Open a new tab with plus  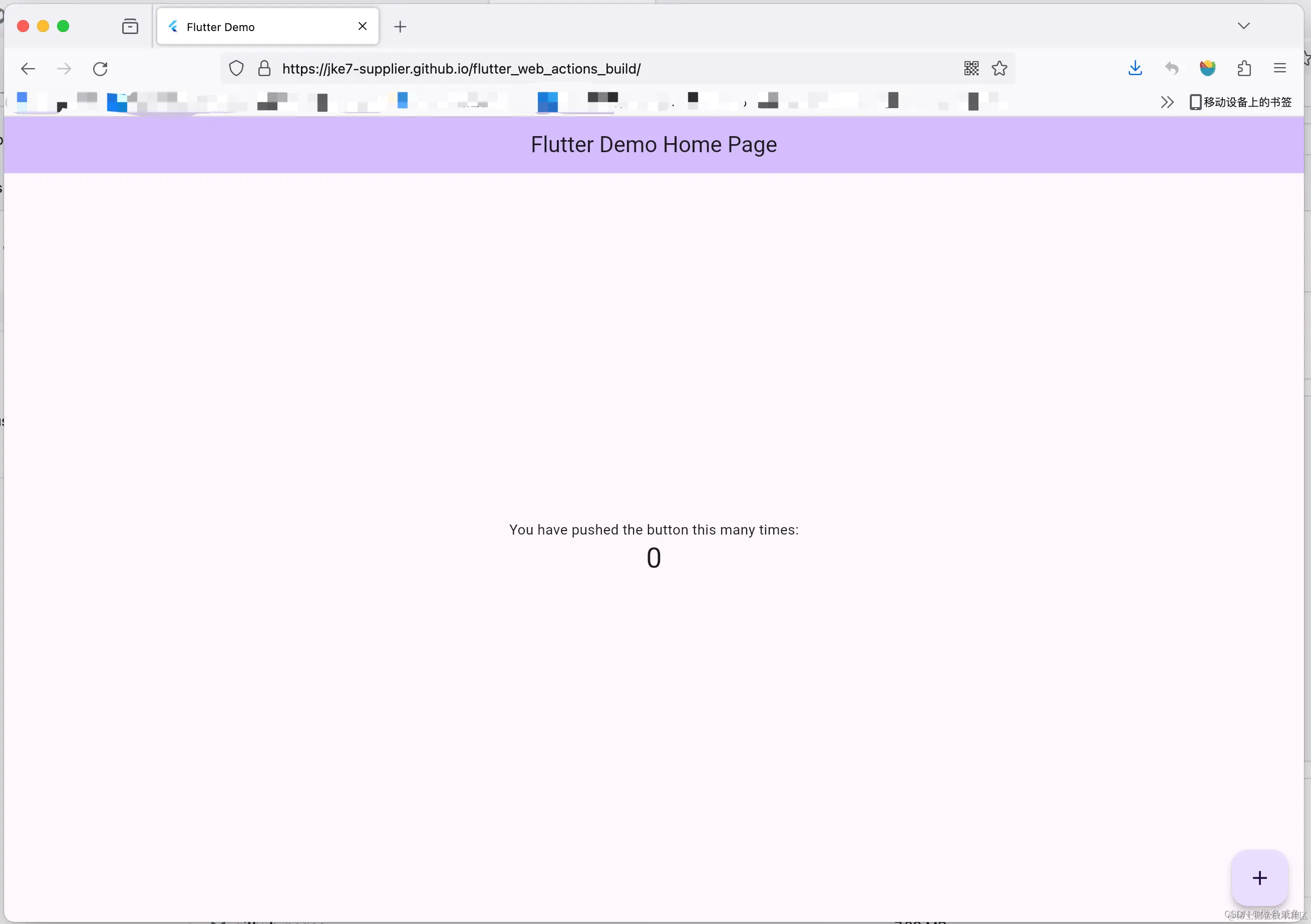tap(400, 26)
